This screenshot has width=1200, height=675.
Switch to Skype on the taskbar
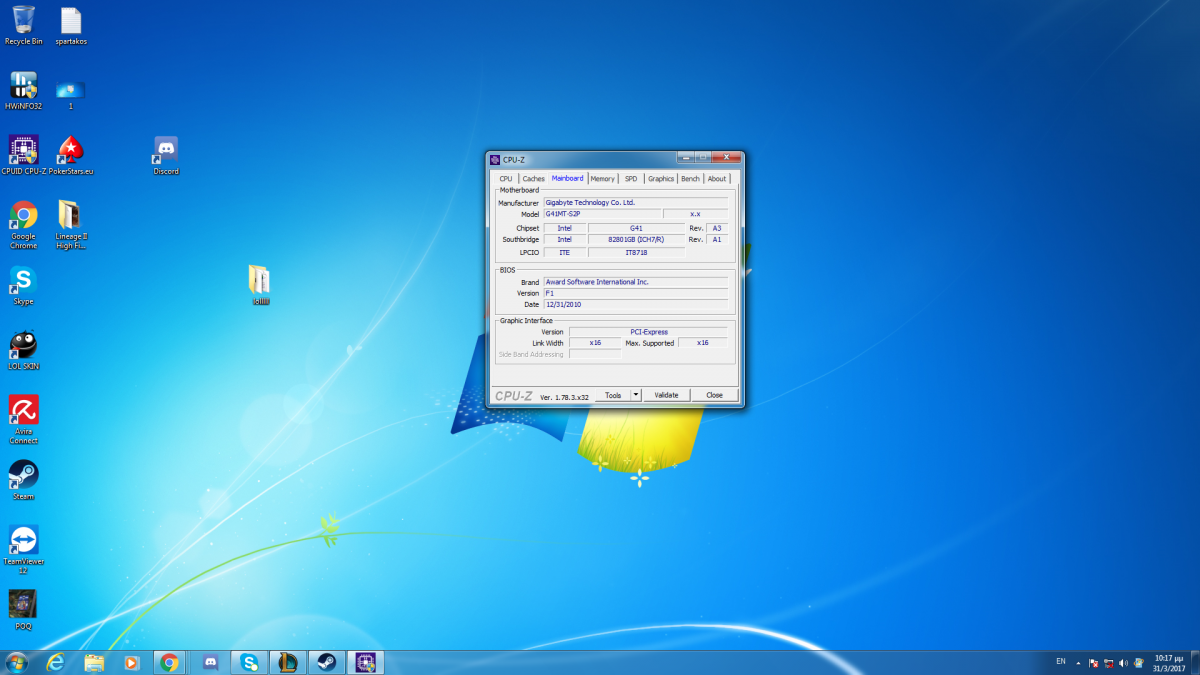point(249,662)
